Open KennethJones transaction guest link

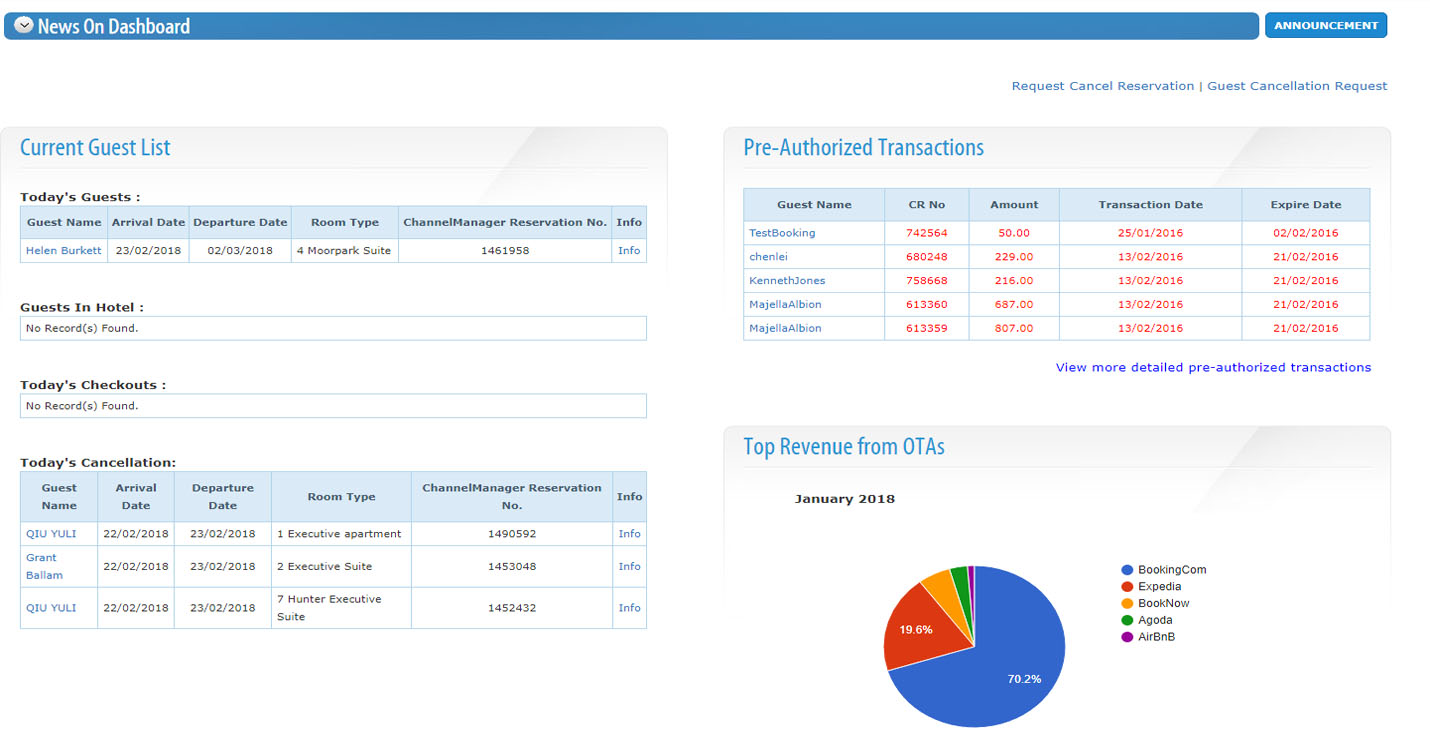click(x=787, y=281)
